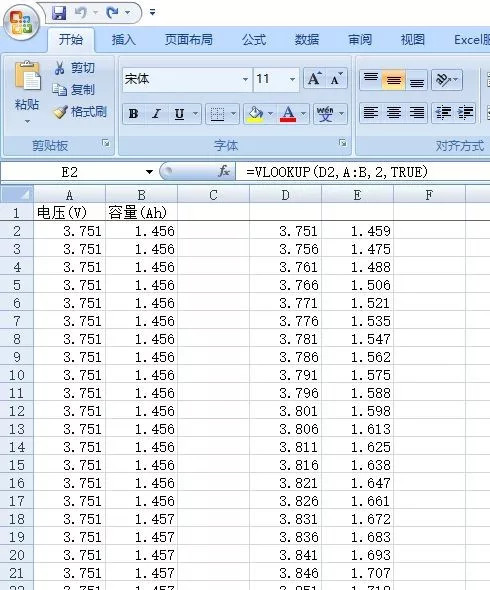
Task: Switch to the 插入 ribbon tab
Action: [123, 40]
